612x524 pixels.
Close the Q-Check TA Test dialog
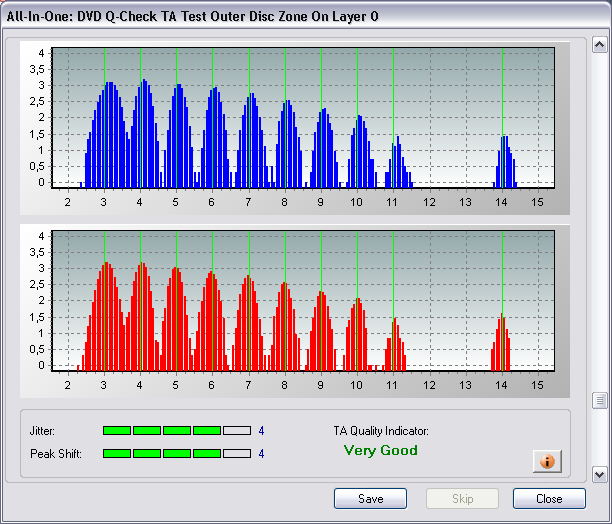pyautogui.click(x=549, y=499)
